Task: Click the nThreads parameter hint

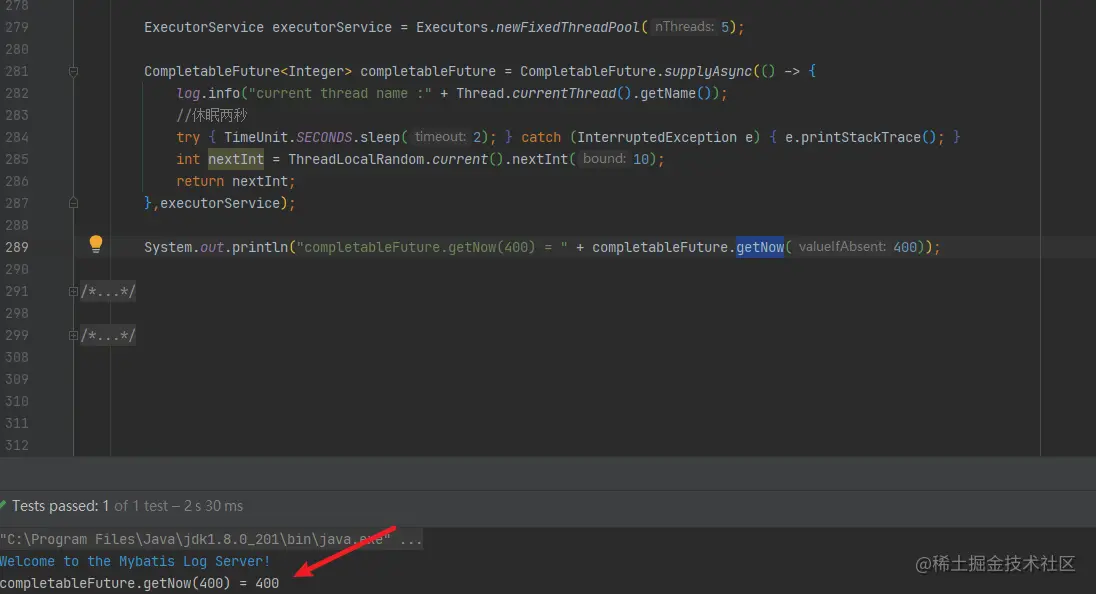Action: [x=684, y=27]
